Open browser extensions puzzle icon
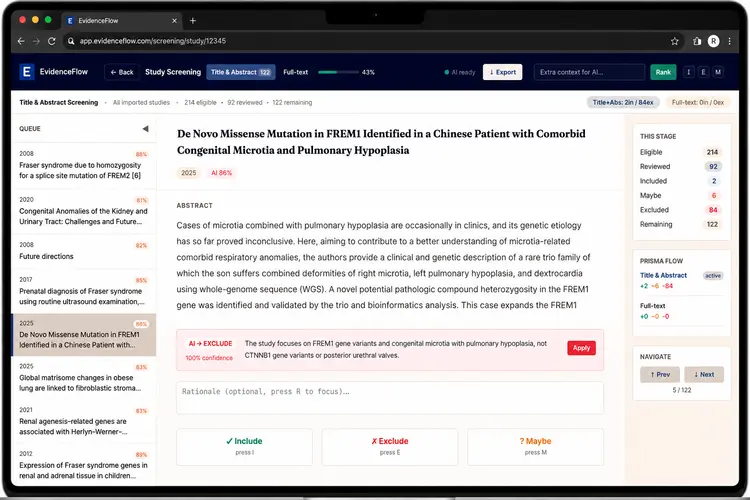750x500 pixels. (697, 41)
